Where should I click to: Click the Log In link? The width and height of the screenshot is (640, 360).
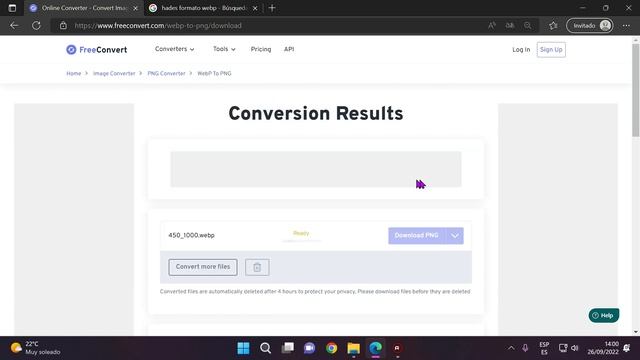tap(521, 50)
